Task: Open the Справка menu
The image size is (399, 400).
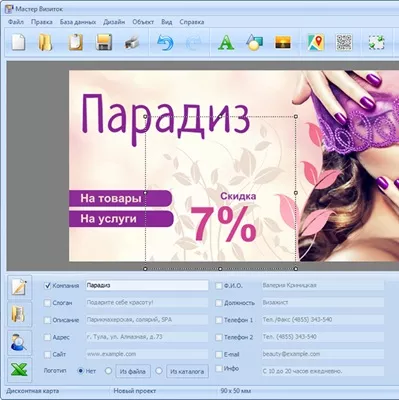Action: pyautogui.click(x=192, y=22)
